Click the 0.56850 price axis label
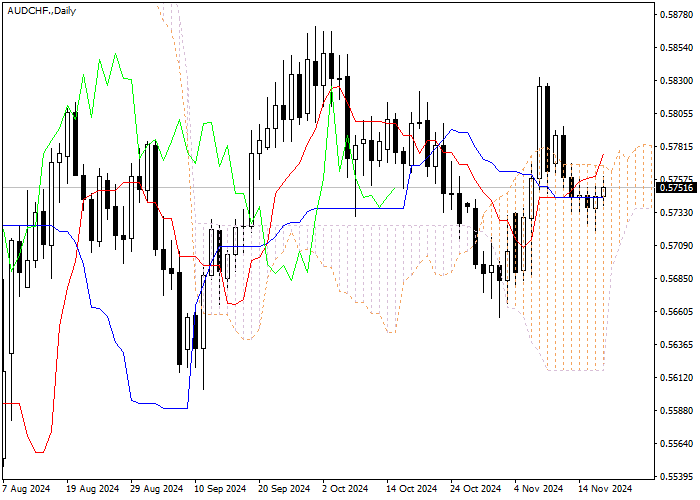Screen dimensions: 700x500 pos(677,279)
